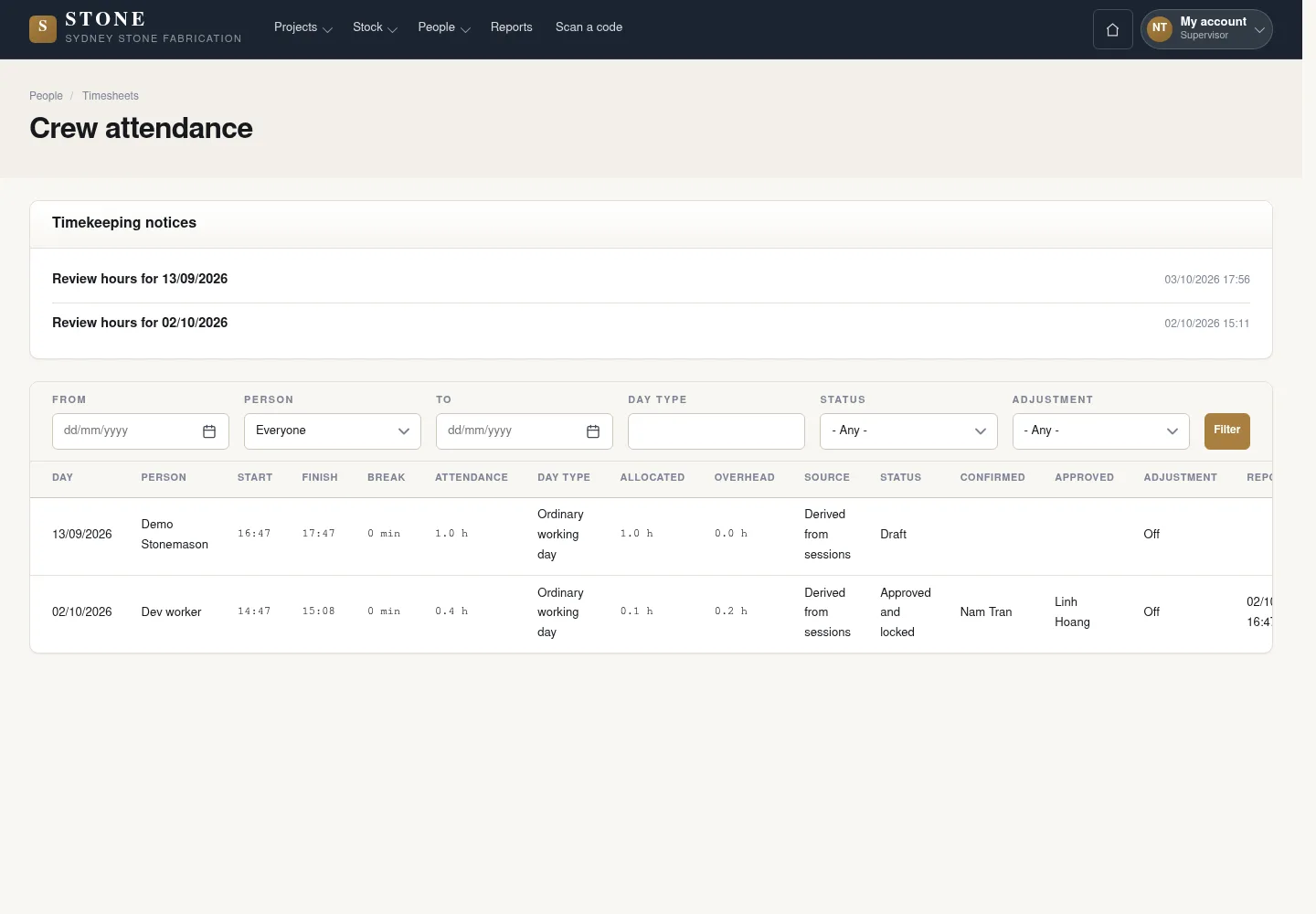Open the Scan a code page

point(589,27)
